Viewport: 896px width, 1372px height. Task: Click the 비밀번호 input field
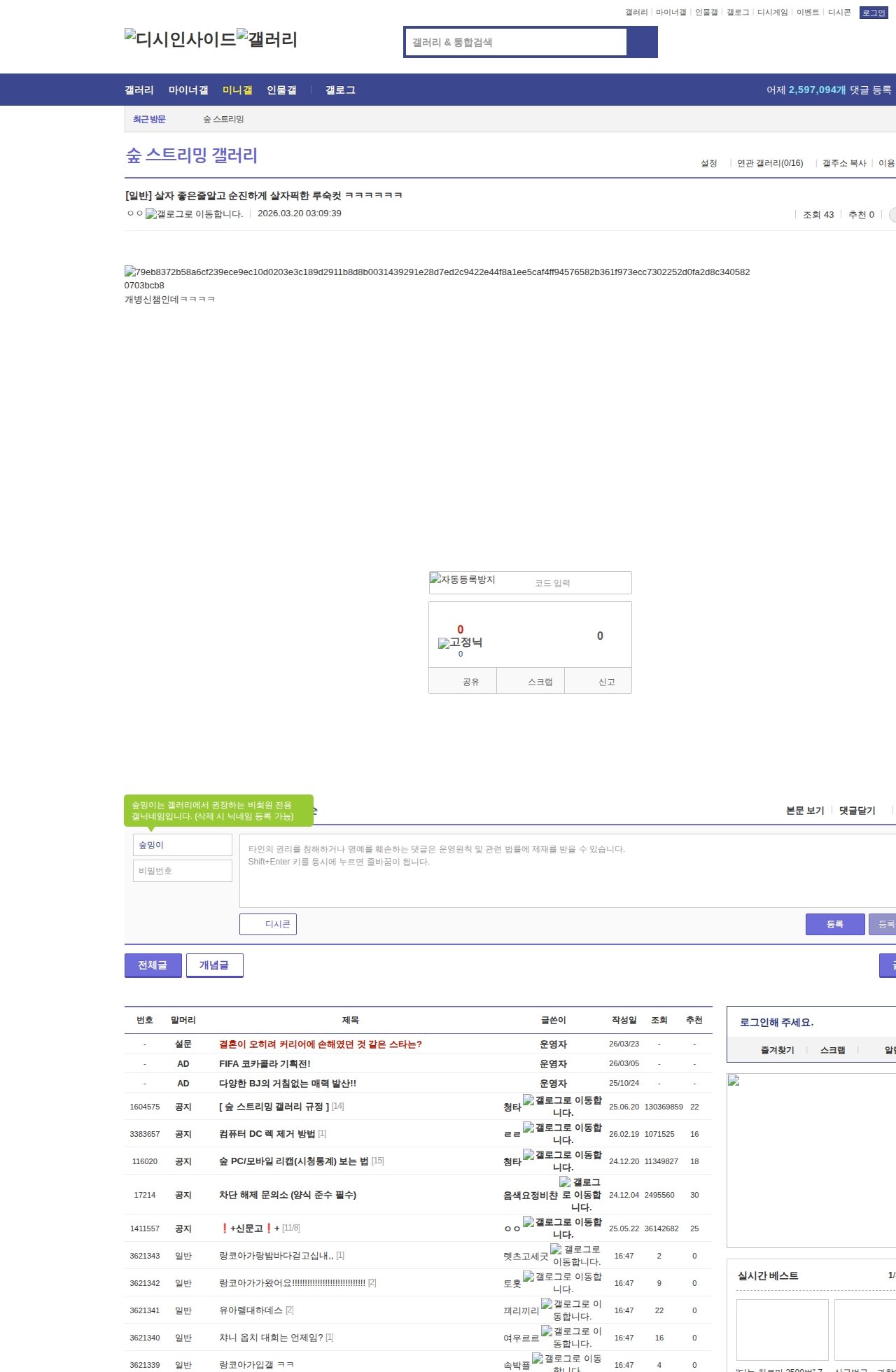pyautogui.click(x=183, y=871)
